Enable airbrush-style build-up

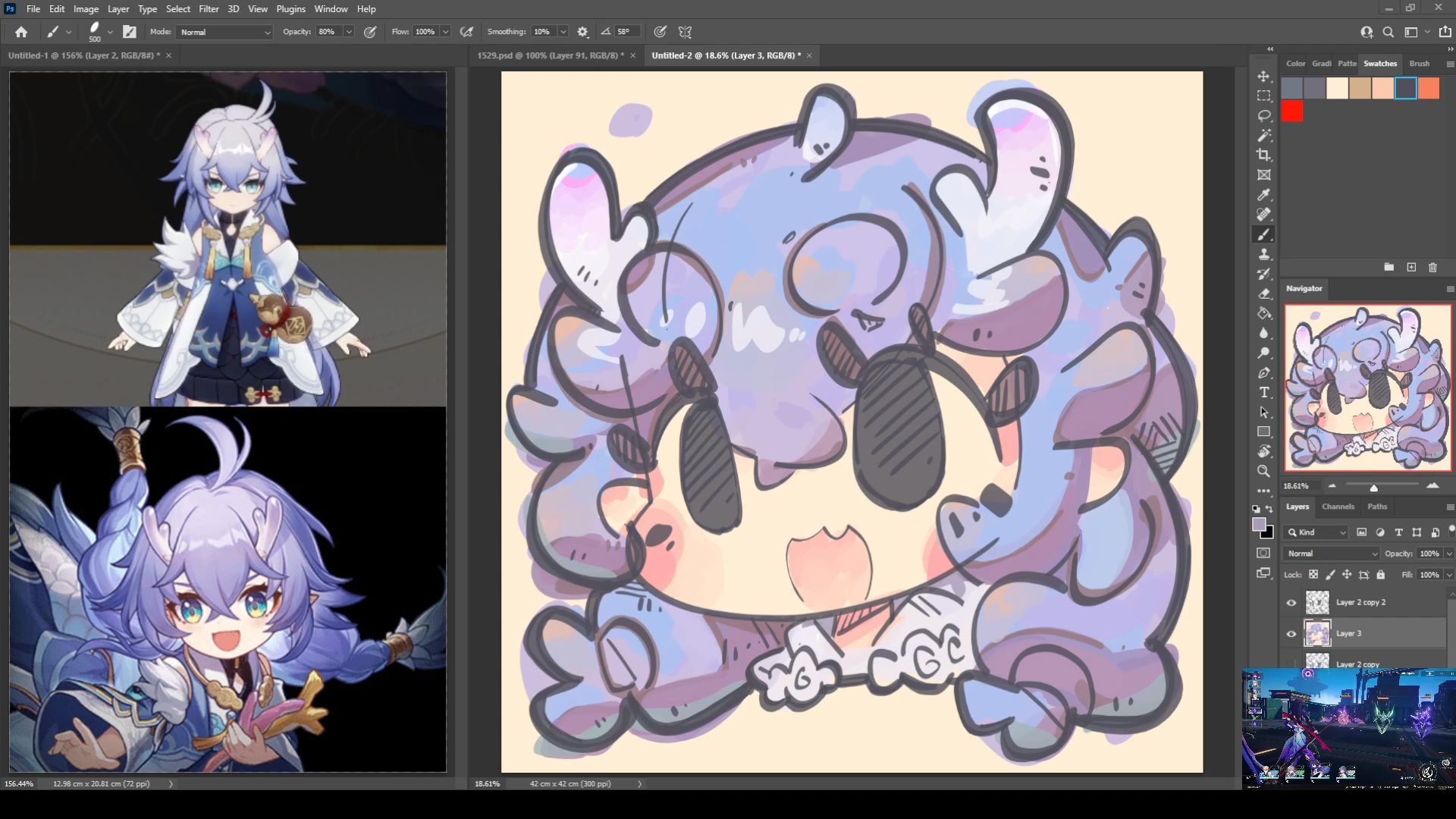pos(466,32)
